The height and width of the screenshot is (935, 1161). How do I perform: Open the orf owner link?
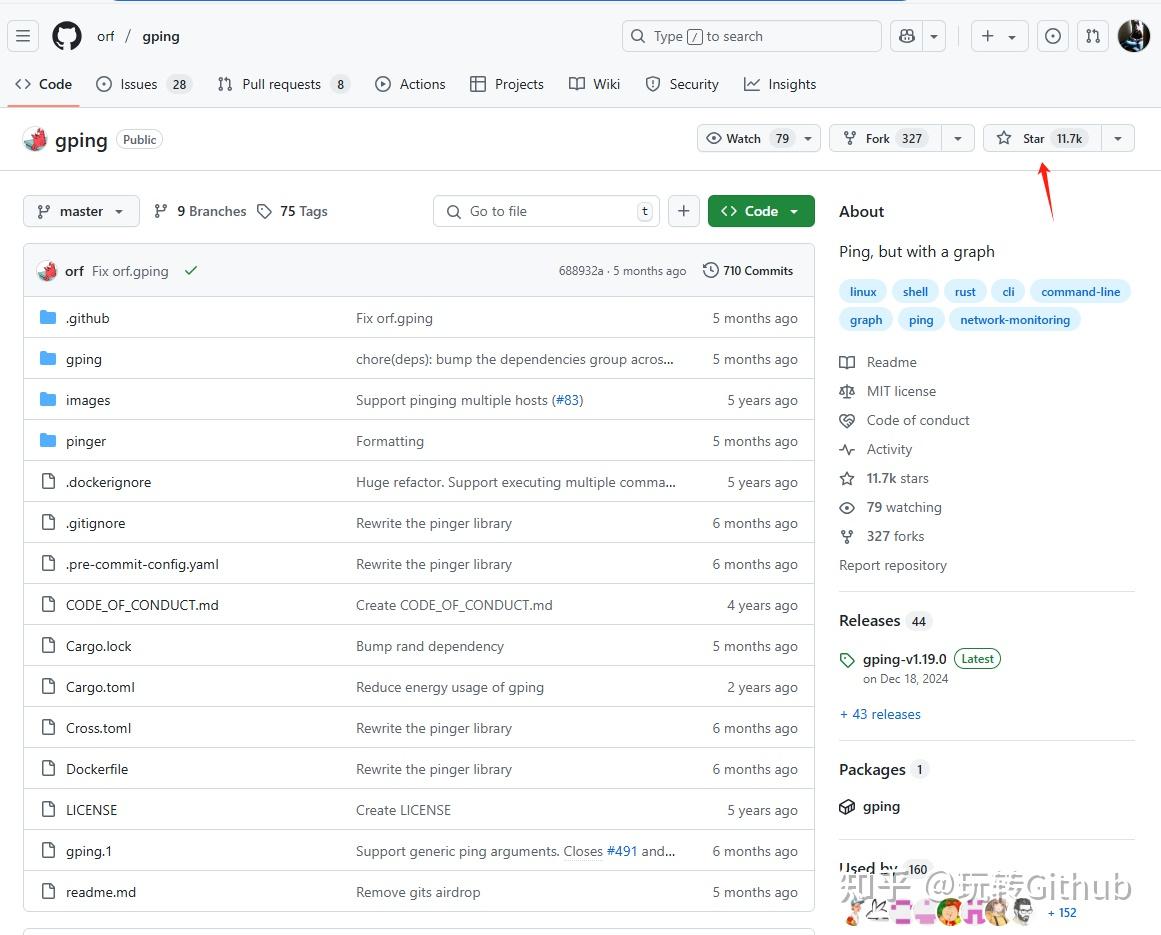pyautogui.click(x=106, y=36)
